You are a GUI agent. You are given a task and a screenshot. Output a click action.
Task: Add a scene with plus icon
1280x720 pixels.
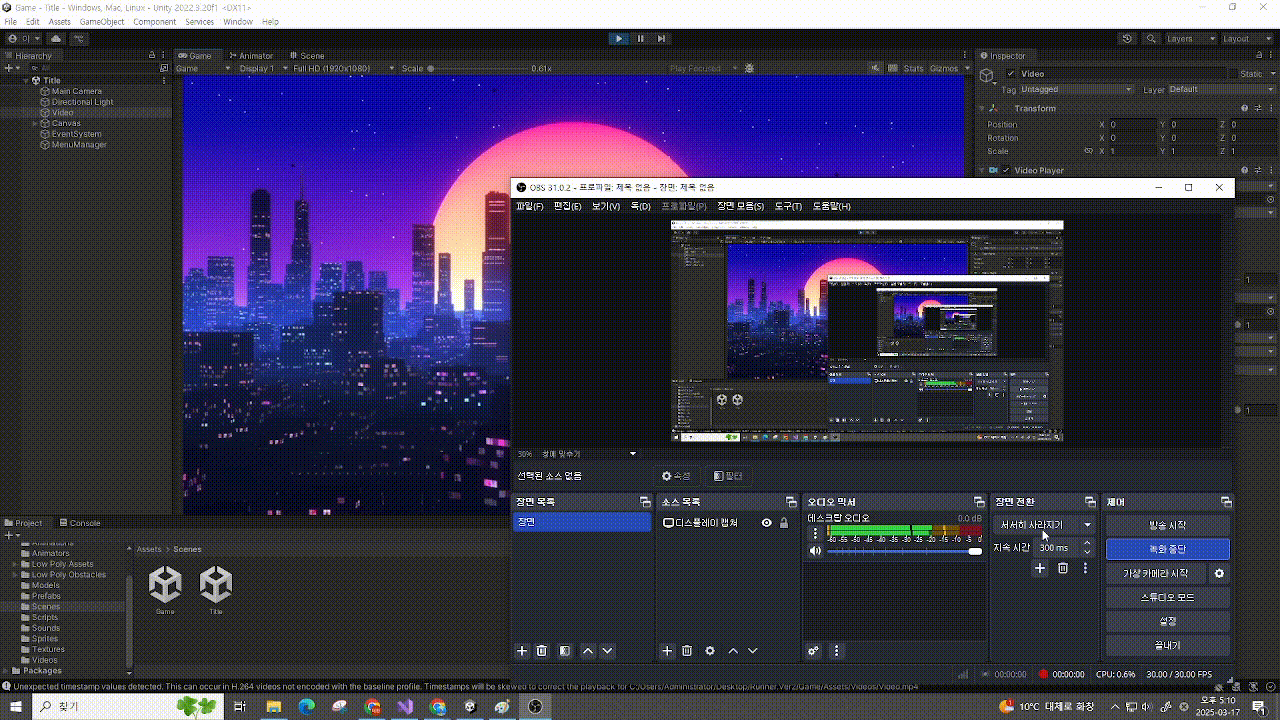(522, 651)
